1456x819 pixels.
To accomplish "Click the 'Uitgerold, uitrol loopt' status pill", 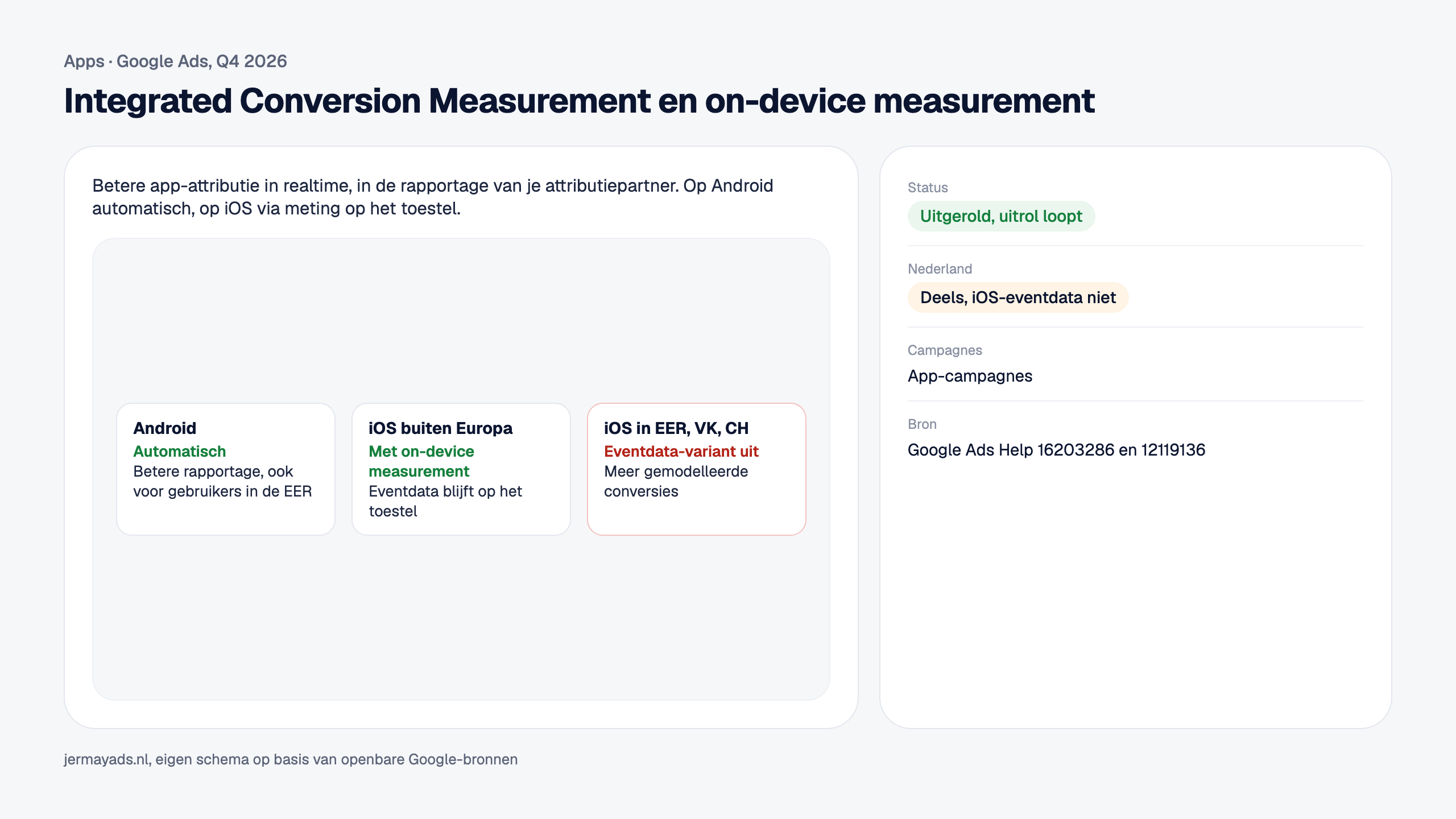I will [x=1001, y=216].
